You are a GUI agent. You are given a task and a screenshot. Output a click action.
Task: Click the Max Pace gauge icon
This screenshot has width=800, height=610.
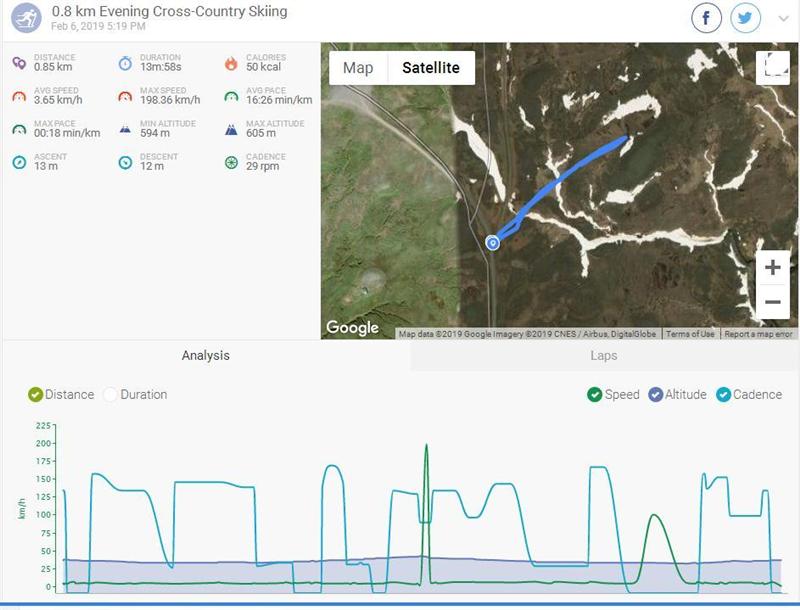click(19, 130)
